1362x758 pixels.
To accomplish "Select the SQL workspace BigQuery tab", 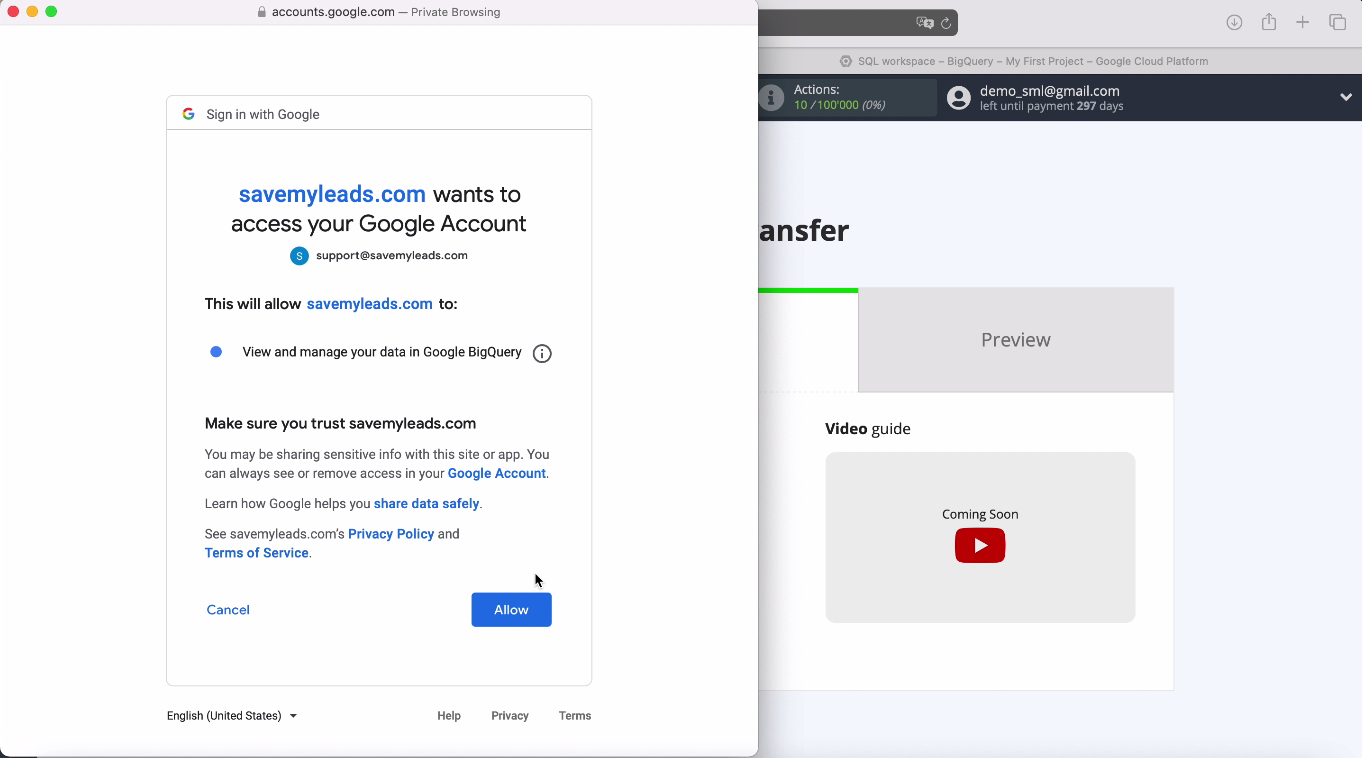I will click(1024, 61).
